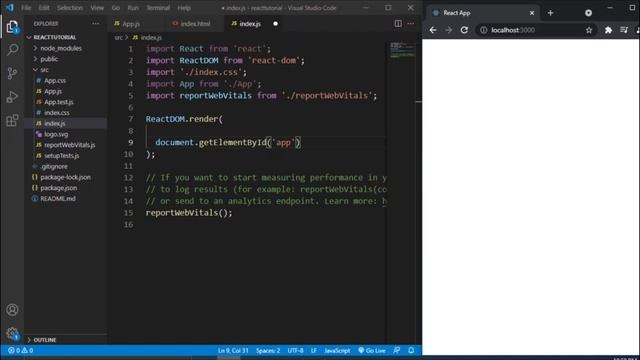Open the Source Control view
Screen dimensions: 640x360
[x=12, y=73]
